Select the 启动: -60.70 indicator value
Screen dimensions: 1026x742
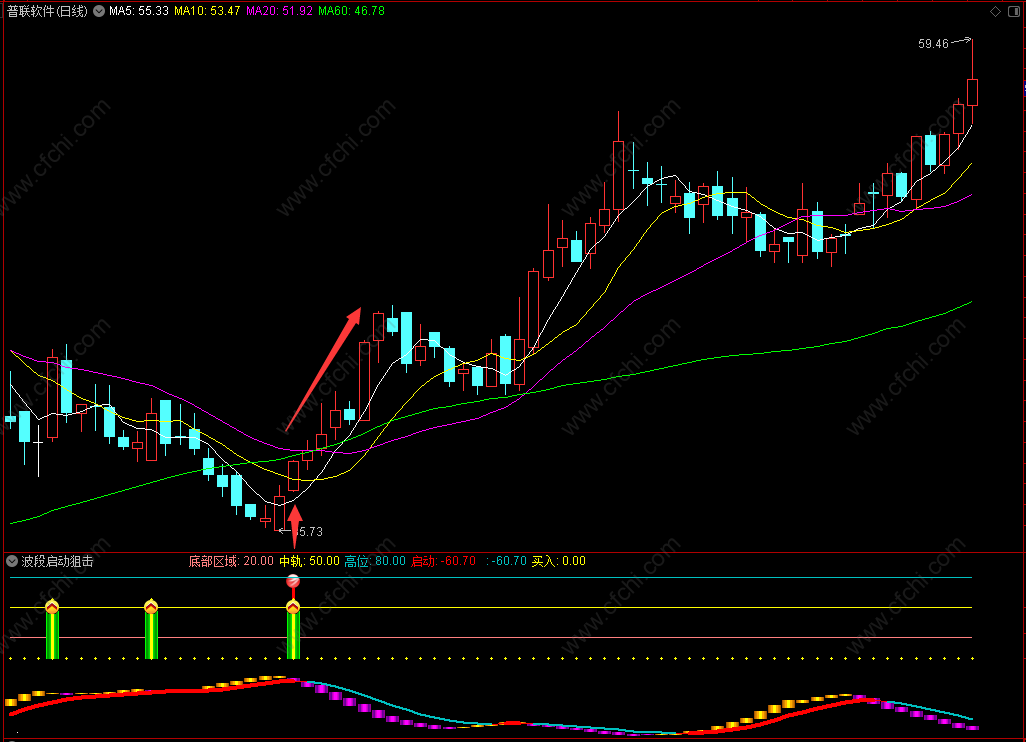tap(443, 561)
